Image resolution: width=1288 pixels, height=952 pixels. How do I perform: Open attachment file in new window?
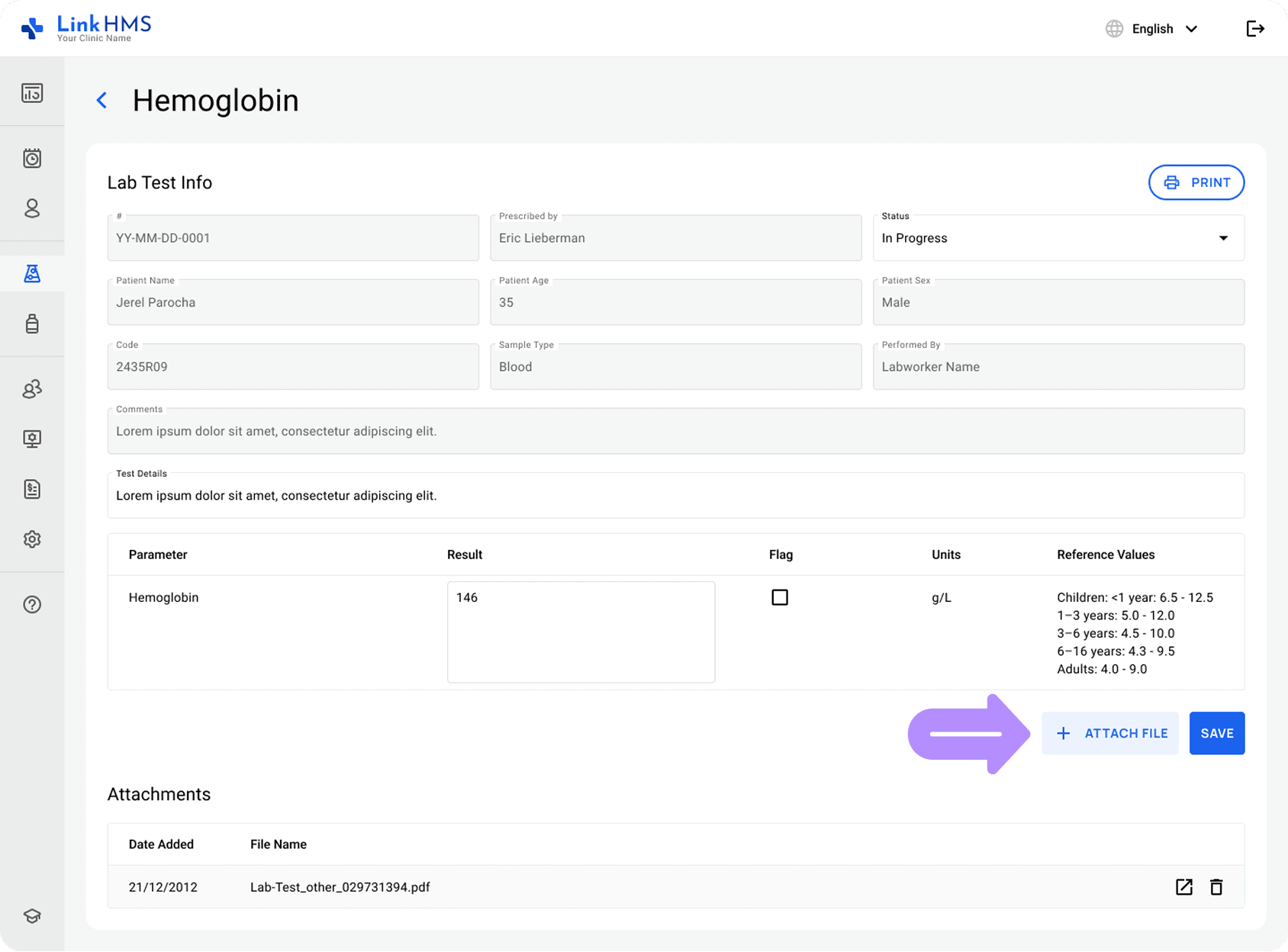[1183, 886]
